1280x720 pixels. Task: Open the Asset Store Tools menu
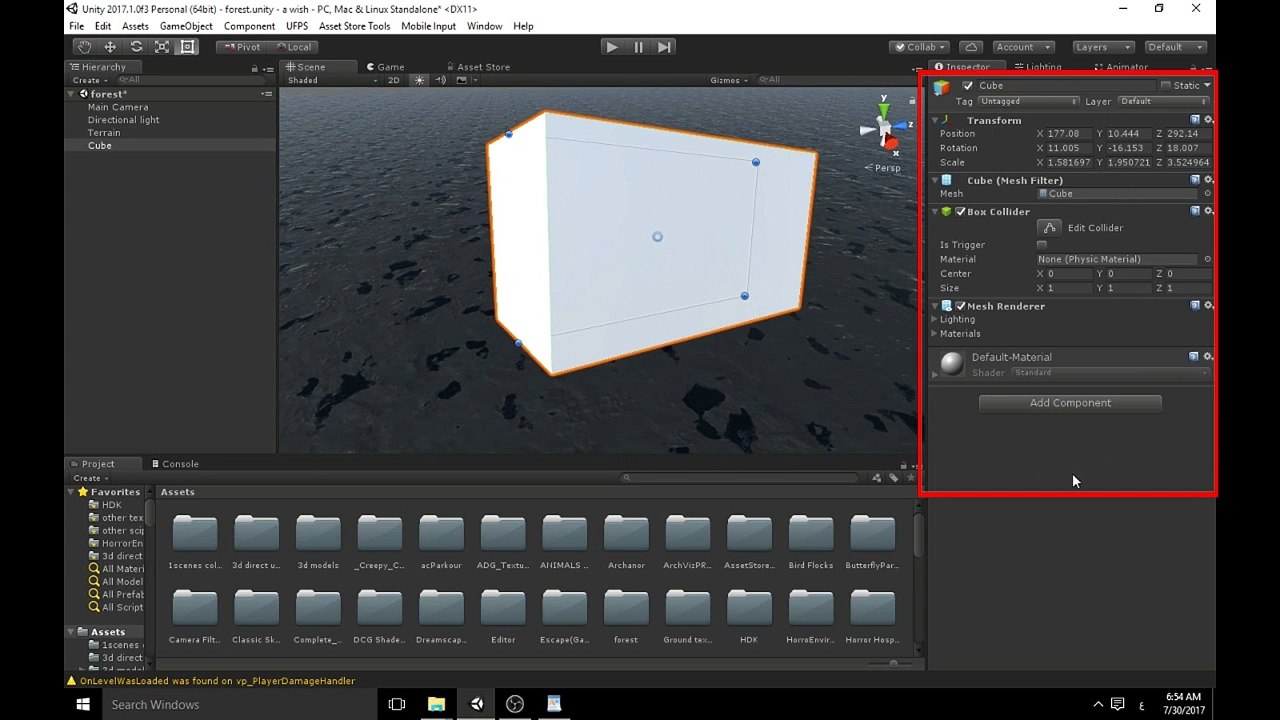click(x=354, y=26)
